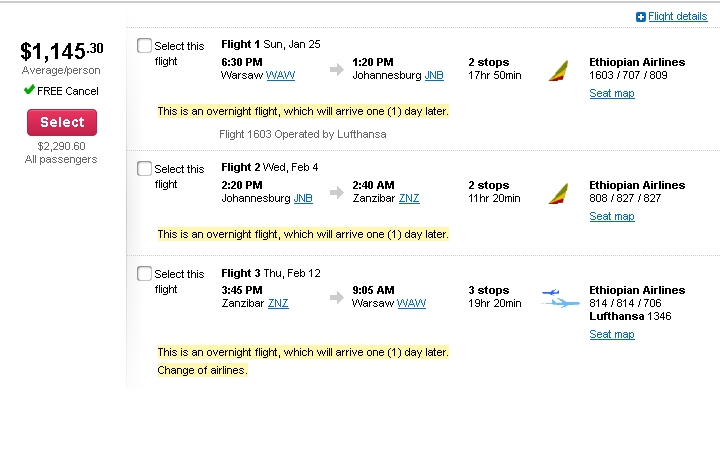Screen dimensions: 720x465
Task: Tick the Select this flight checkbox for Flight 3
Action: (x=144, y=274)
